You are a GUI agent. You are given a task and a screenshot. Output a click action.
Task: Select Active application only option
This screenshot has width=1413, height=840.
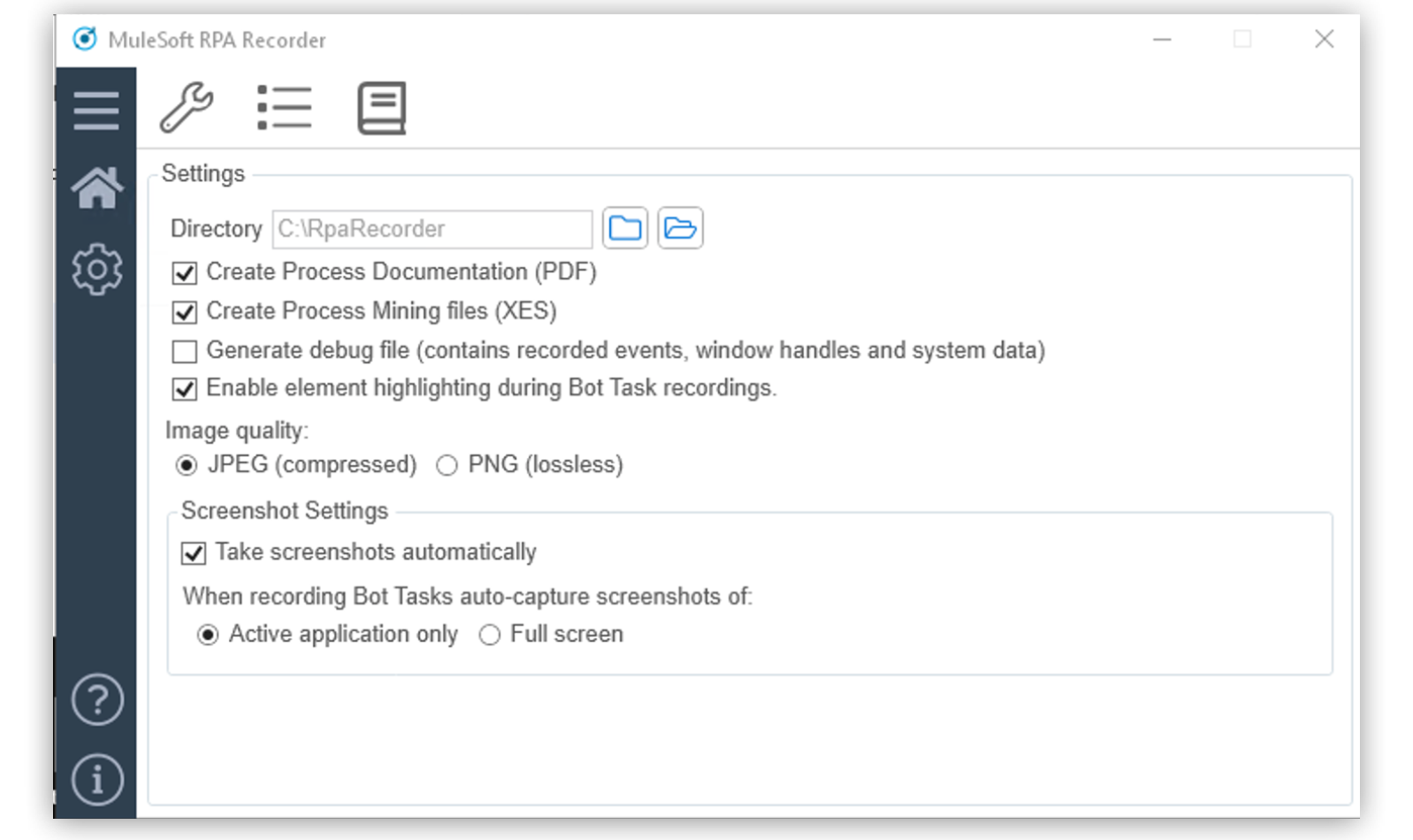point(208,635)
